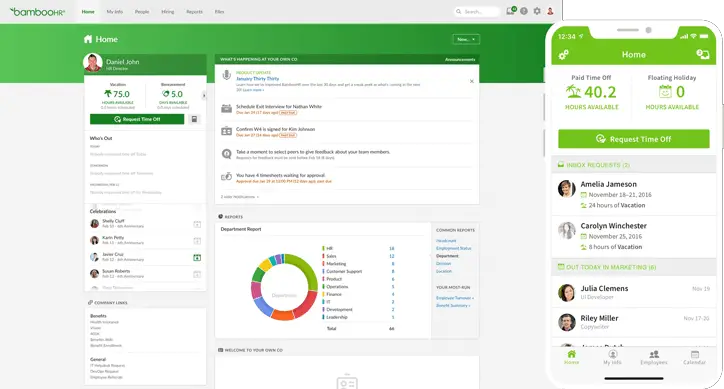Screen dimensions: 724x389
Task: Open Carolyn Winchester's vacation request
Action: tap(634, 236)
